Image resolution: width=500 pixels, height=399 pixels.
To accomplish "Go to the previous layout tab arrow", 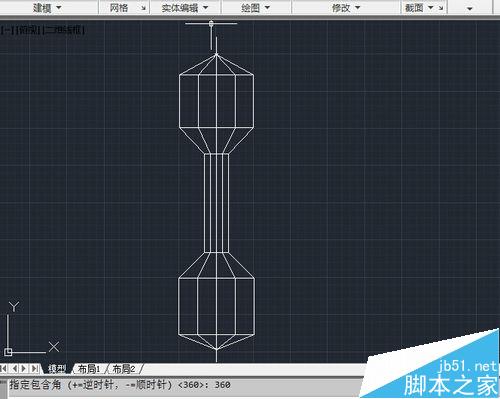I will coord(15,368).
